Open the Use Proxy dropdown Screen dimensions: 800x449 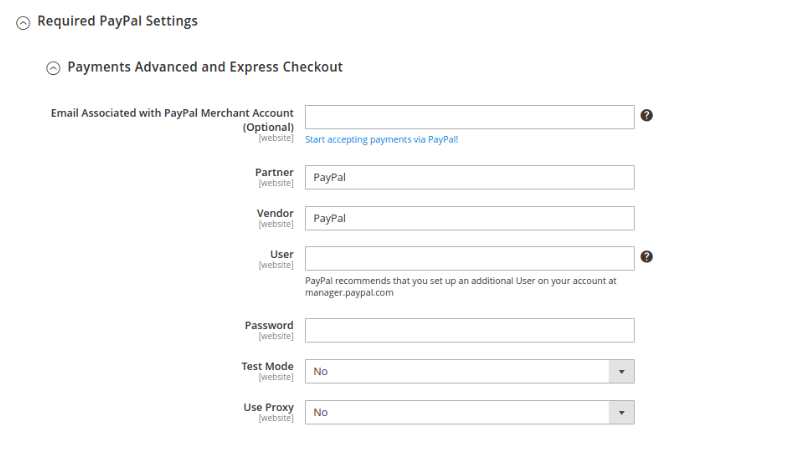coord(469,412)
